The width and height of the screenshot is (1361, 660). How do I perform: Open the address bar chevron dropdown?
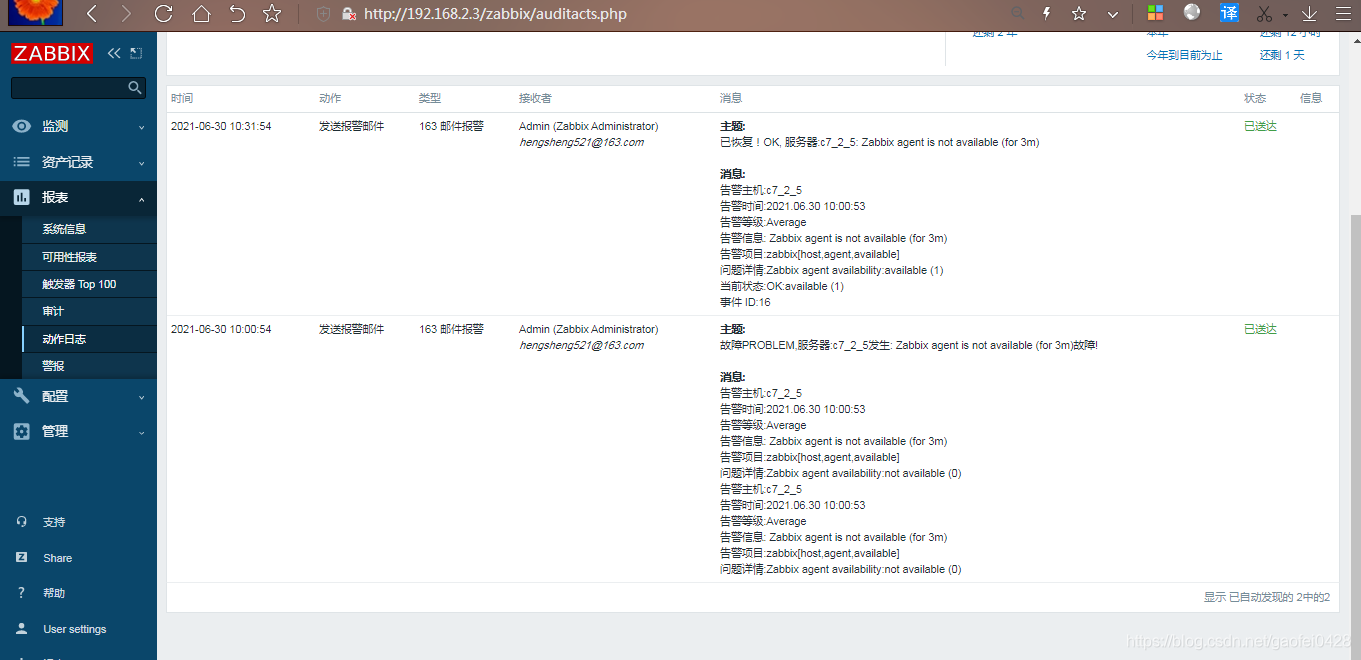click(1112, 14)
